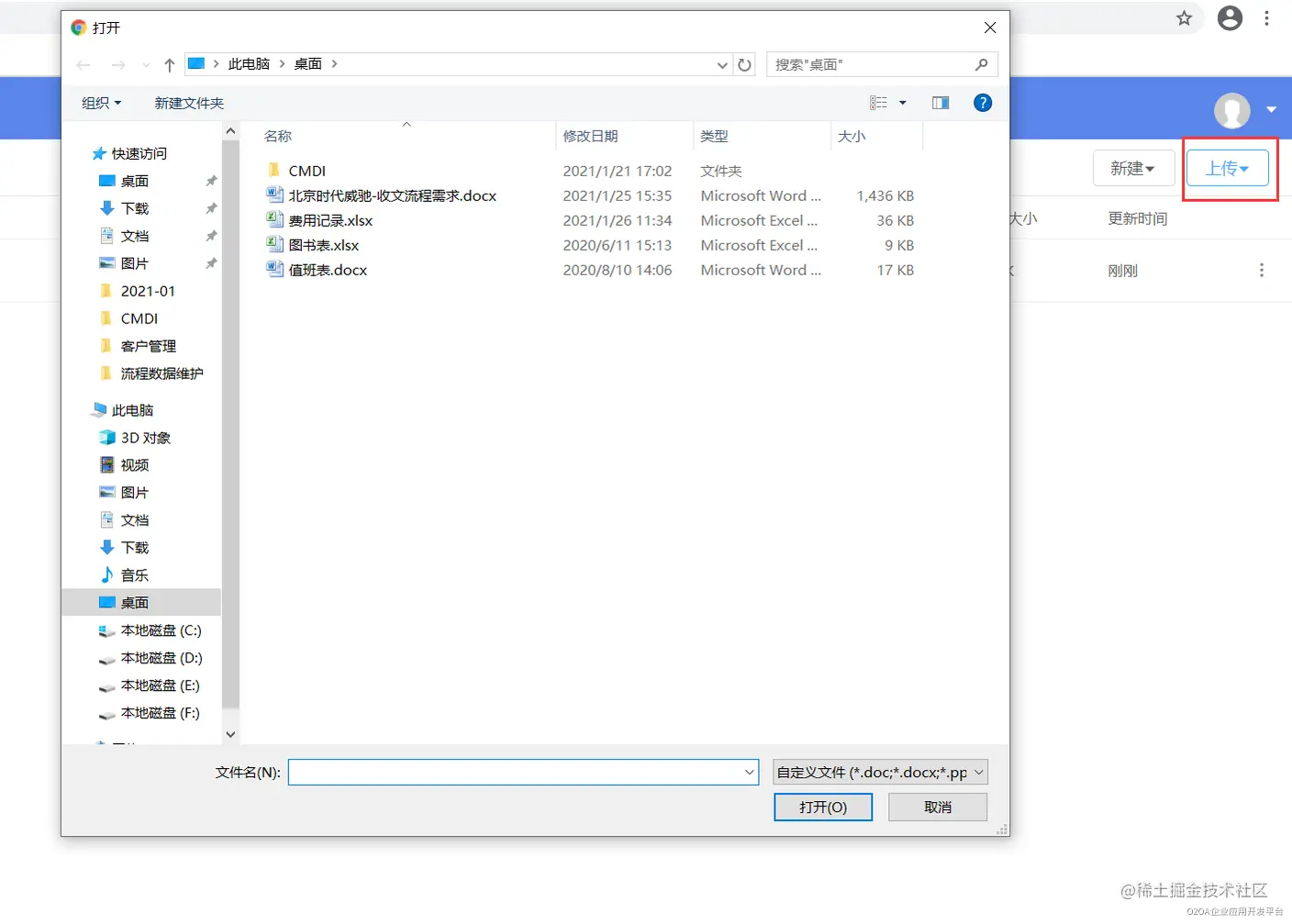Select 北京时代威驰-收文流程需求.docx
The height and width of the screenshot is (924, 1292).
(392, 195)
